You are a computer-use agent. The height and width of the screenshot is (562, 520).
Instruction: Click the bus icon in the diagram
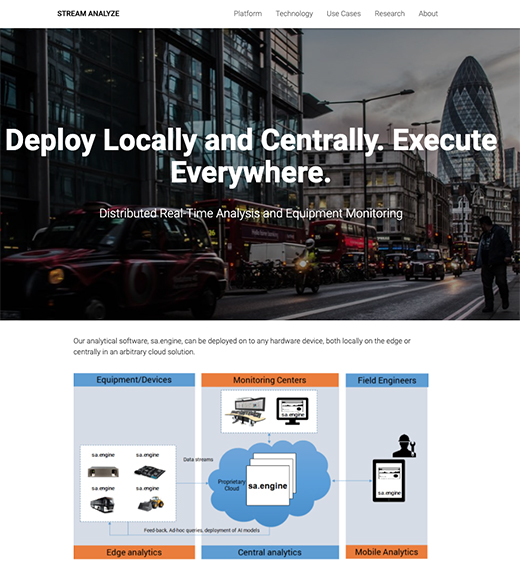click(x=102, y=504)
